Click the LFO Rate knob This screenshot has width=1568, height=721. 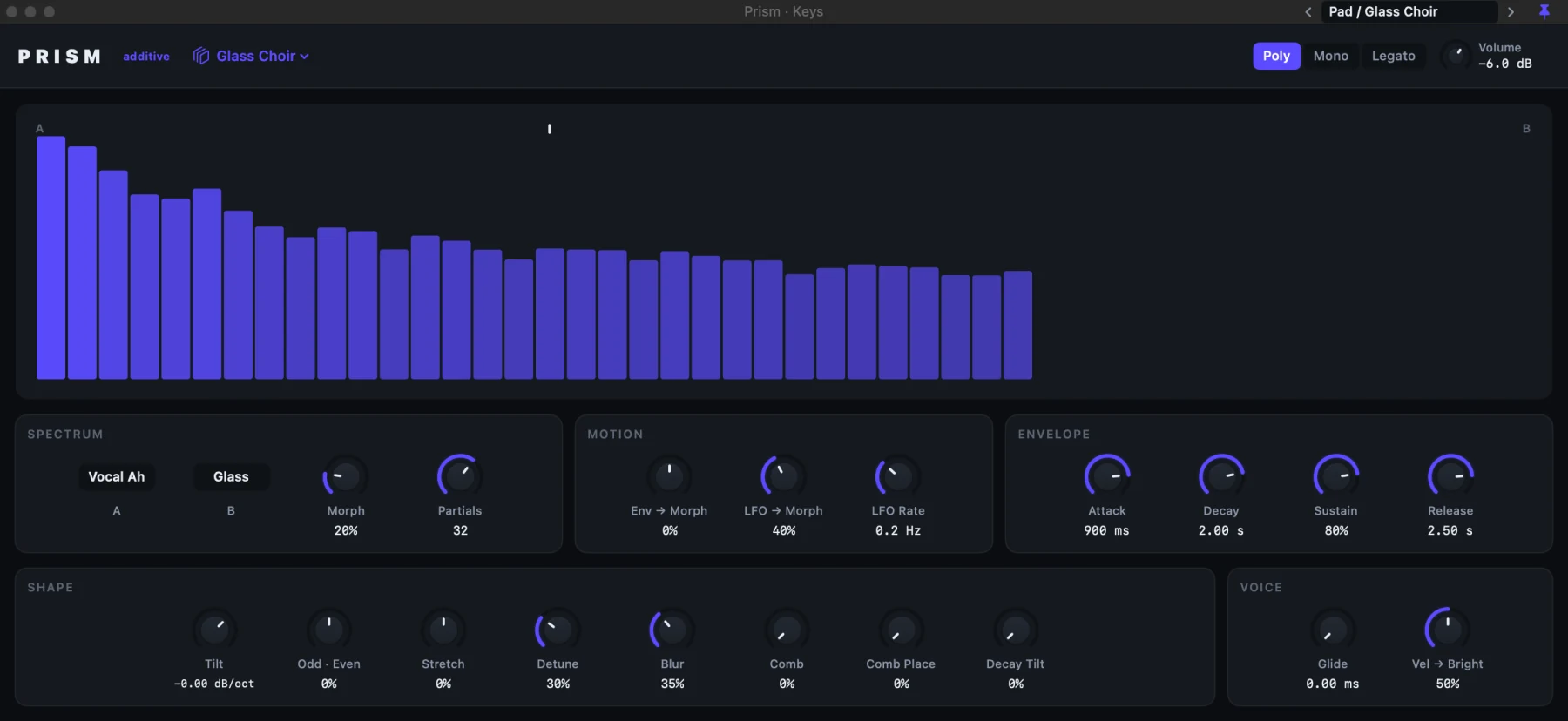(x=898, y=476)
